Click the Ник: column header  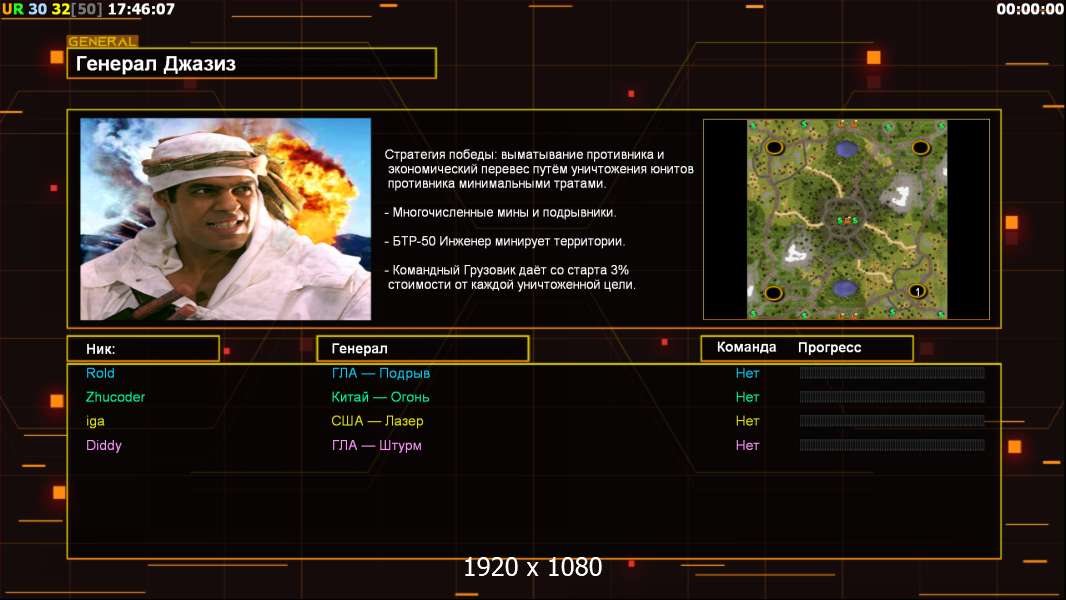pos(142,349)
